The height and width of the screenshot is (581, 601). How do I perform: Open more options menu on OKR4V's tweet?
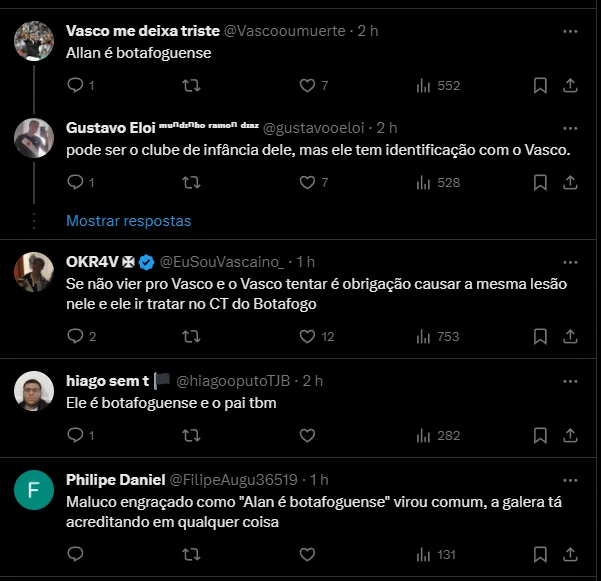coord(570,261)
